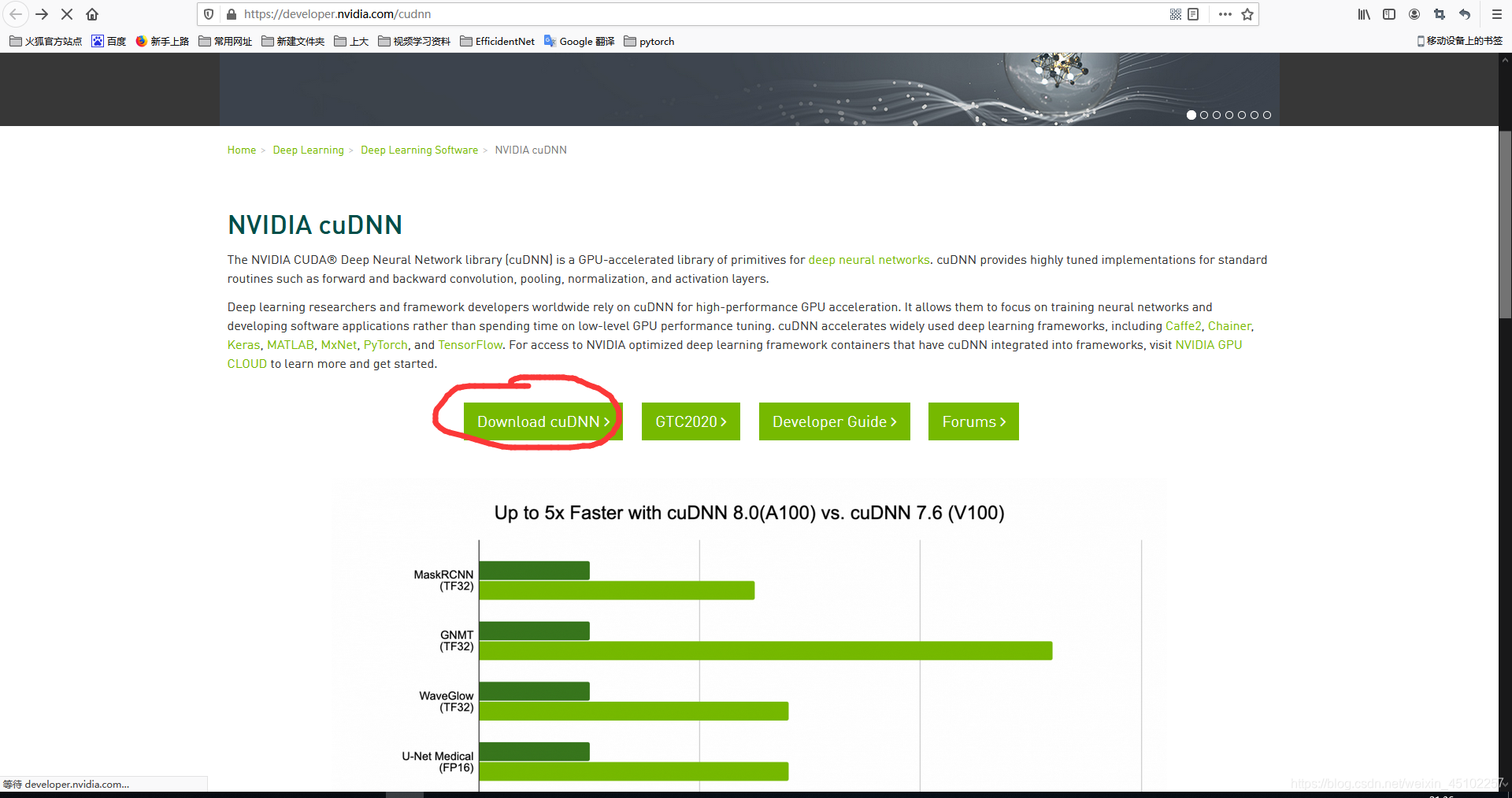The height and width of the screenshot is (798, 1512).
Task: Bookmark this page with star icon
Action: tap(1247, 14)
